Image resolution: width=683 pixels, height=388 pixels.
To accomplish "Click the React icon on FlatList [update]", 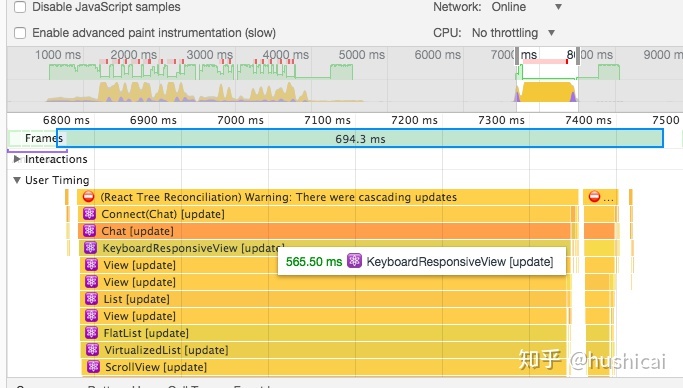I will click(x=91, y=333).
